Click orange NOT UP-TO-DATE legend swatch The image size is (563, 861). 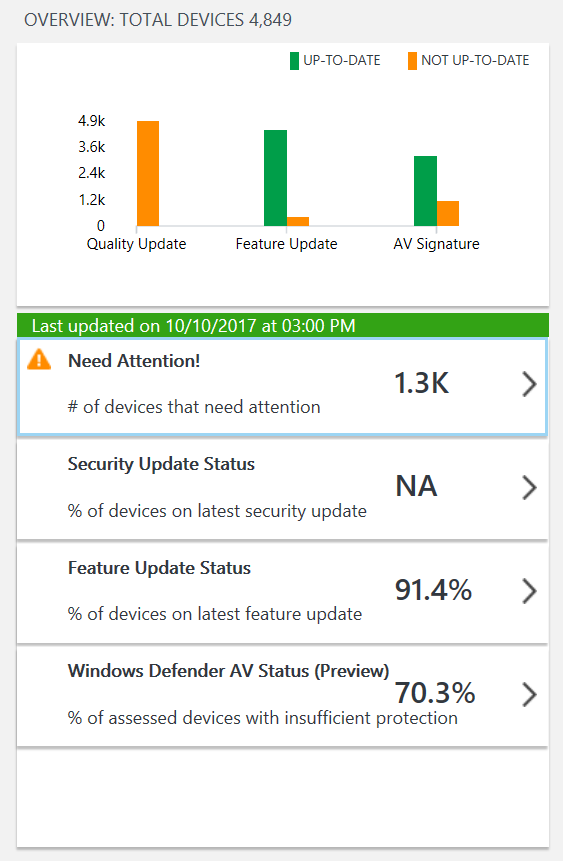(x=412, y=61)
